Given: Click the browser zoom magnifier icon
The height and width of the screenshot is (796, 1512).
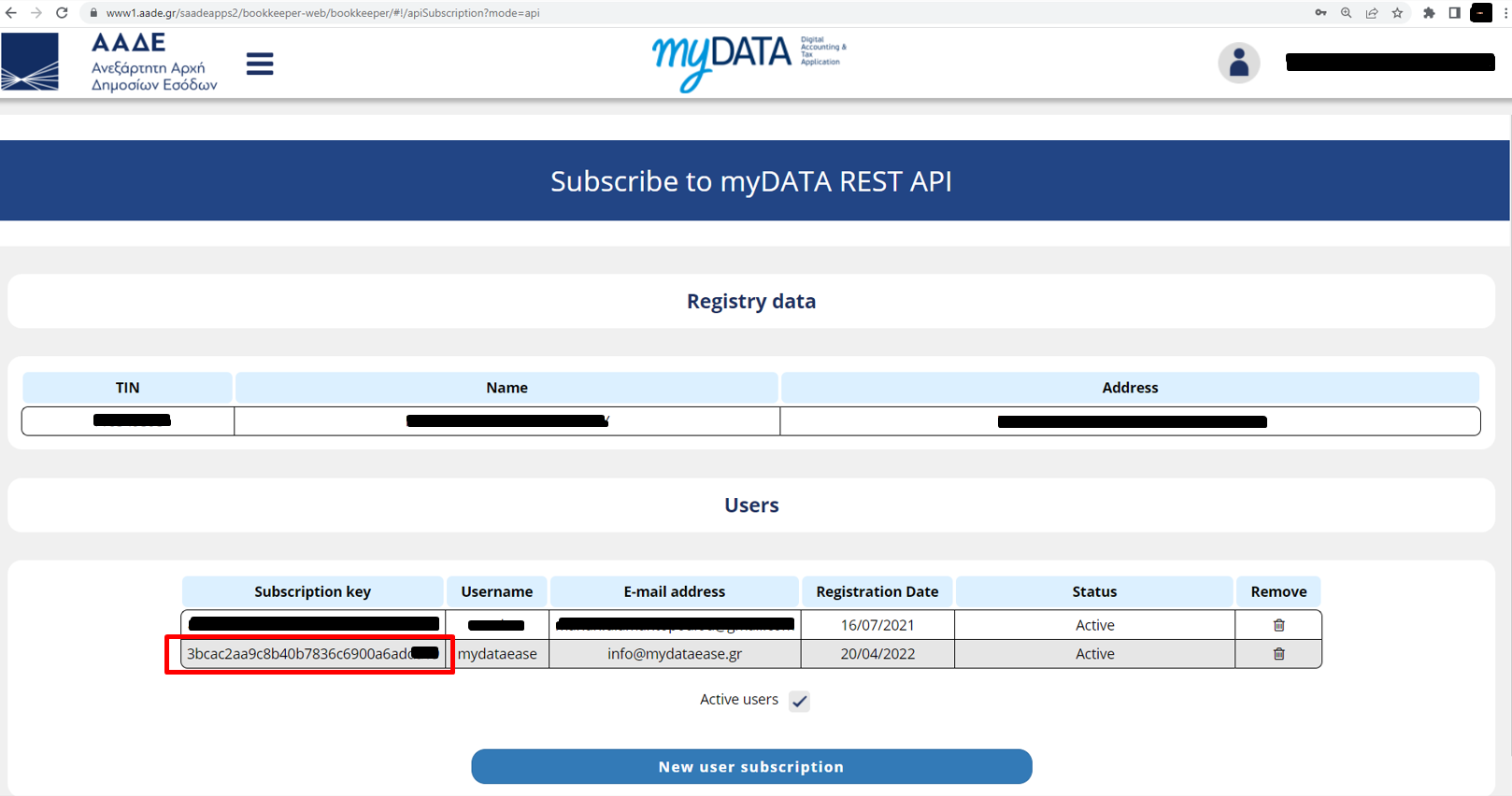Looking at the screenshot, I should pyautogui.click(x=1346, y=13).
